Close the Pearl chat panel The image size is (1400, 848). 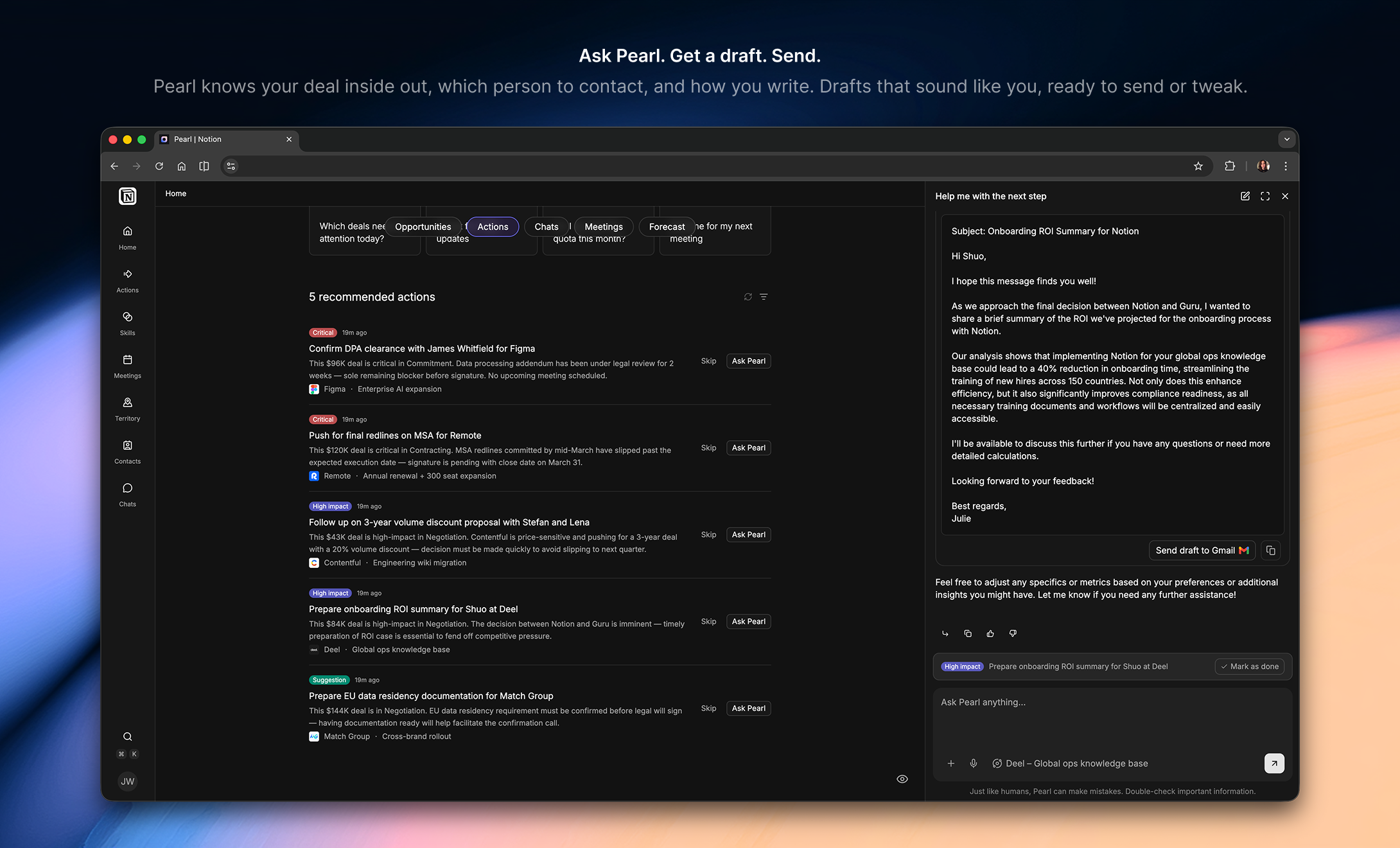1285,196
